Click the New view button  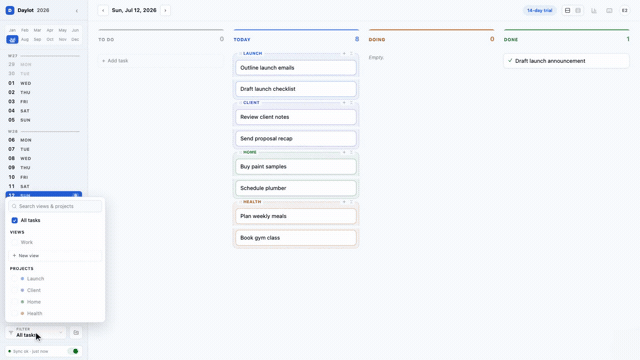55,256
